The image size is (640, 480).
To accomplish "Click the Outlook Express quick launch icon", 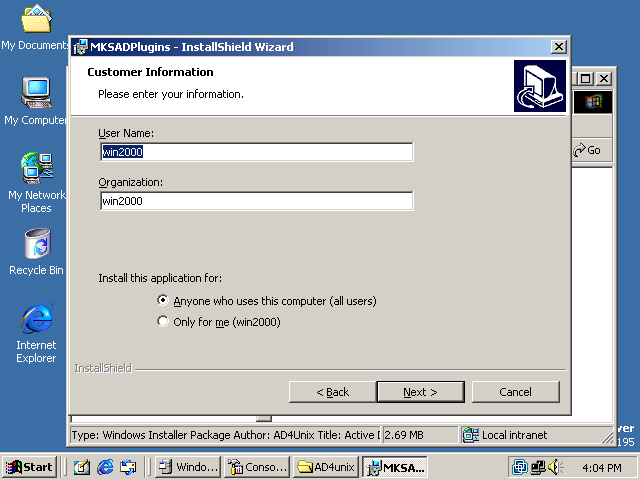I will [128, 467].
